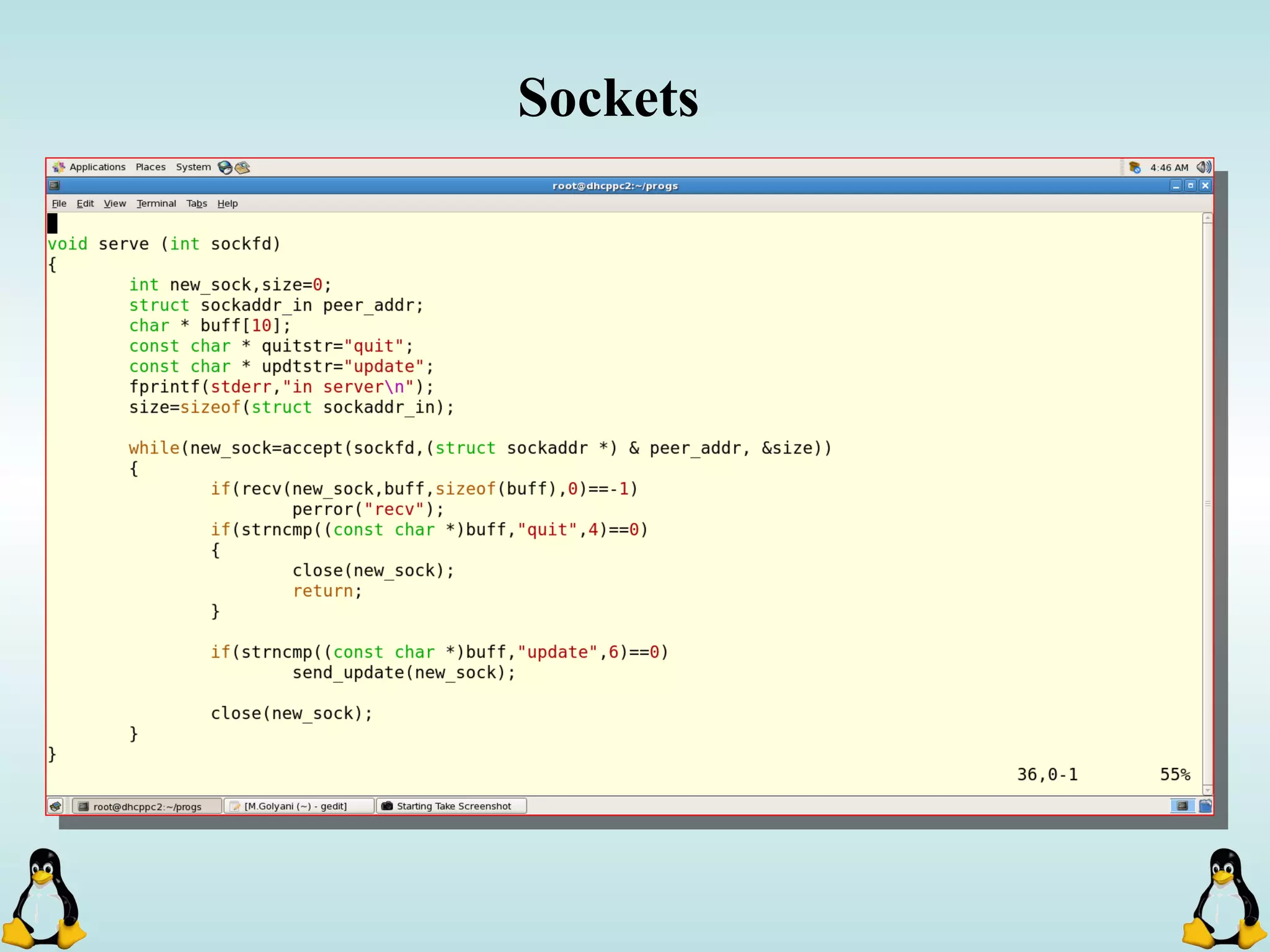Screen dimensions: 1270x952
Task: Click the strncmp "update",6 line
Action: (x=440, y=653)
